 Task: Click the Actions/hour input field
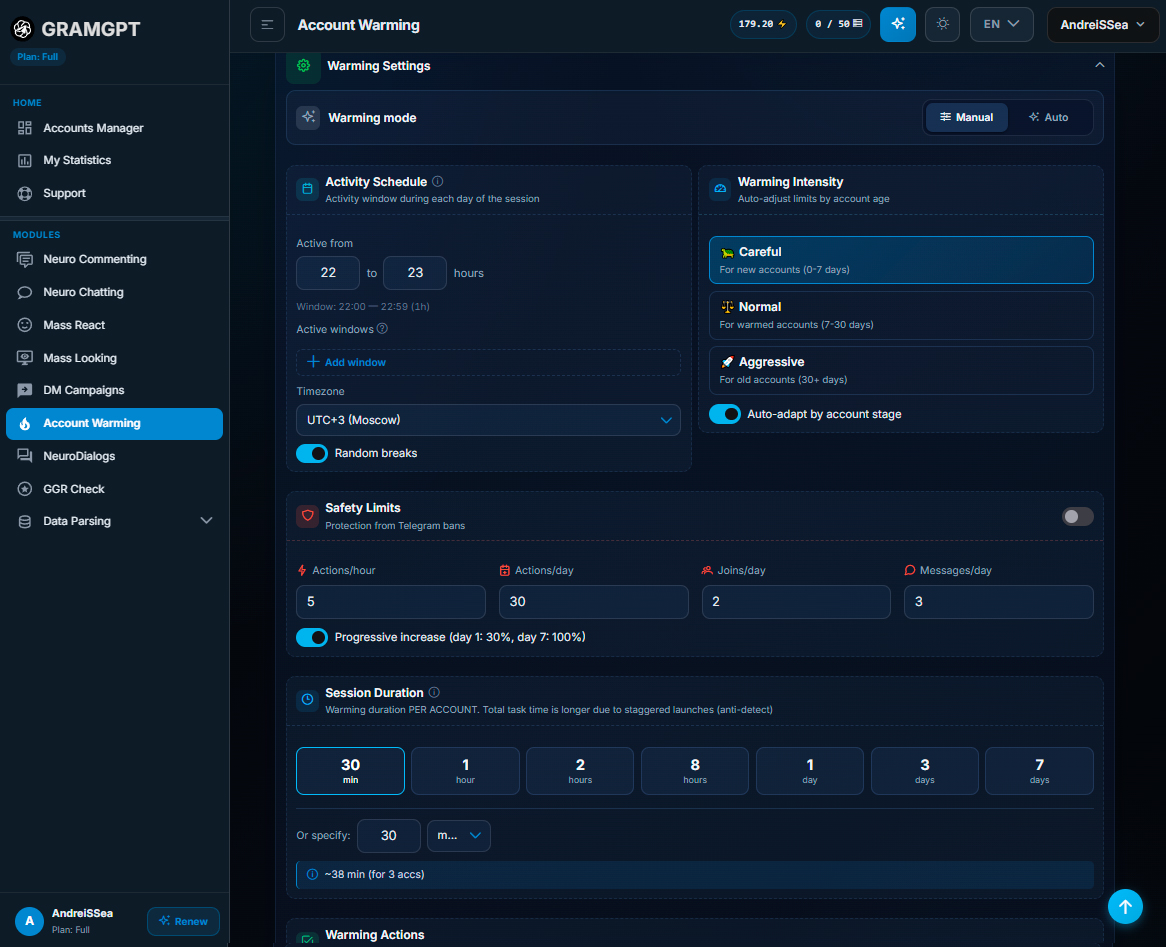click(390, 602)
